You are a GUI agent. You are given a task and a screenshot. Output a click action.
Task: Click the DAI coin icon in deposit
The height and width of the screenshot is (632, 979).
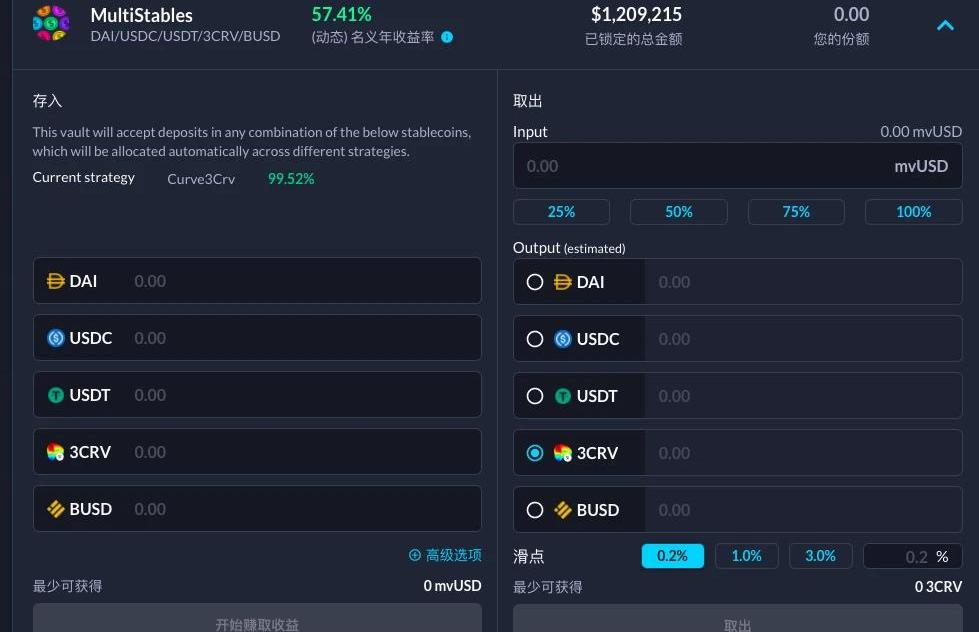coord(56,281)
